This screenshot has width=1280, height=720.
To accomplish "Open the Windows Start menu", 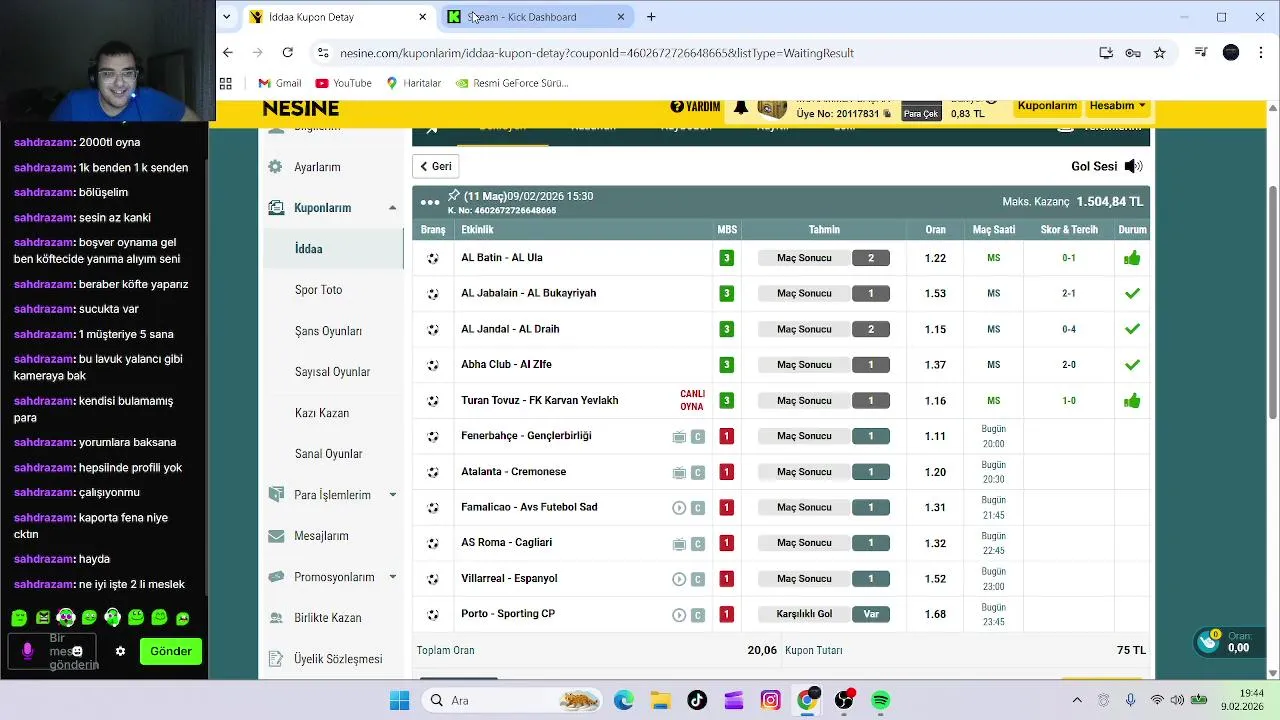I will [399, 700].
